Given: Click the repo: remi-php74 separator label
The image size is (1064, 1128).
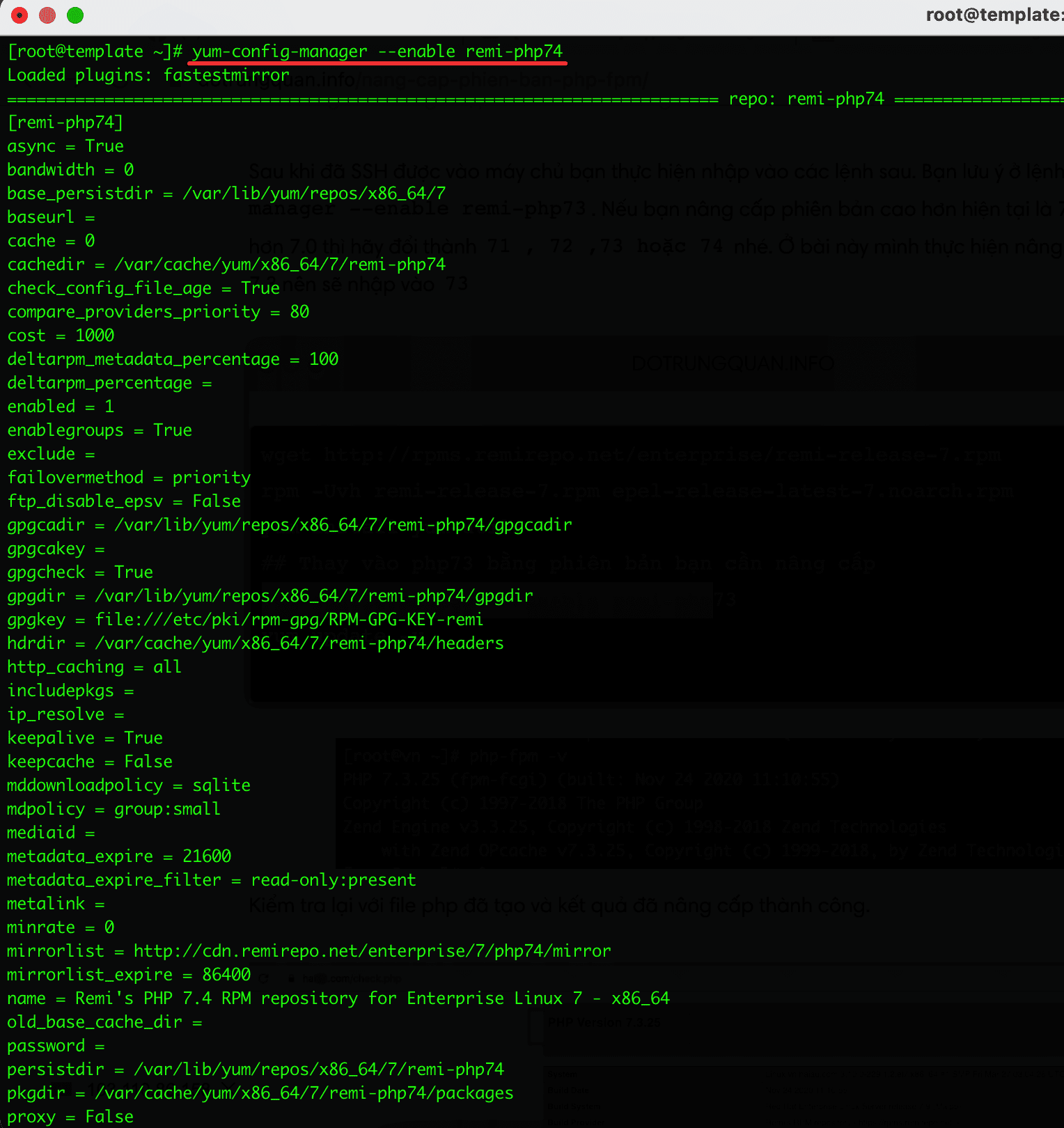Looking at the screenshot, I should 806,99.
